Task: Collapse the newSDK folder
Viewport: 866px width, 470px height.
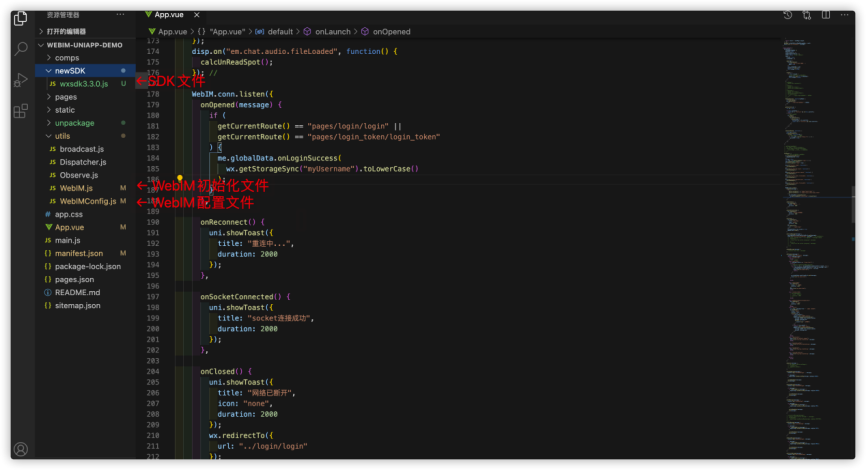Action: coord(69,71)
